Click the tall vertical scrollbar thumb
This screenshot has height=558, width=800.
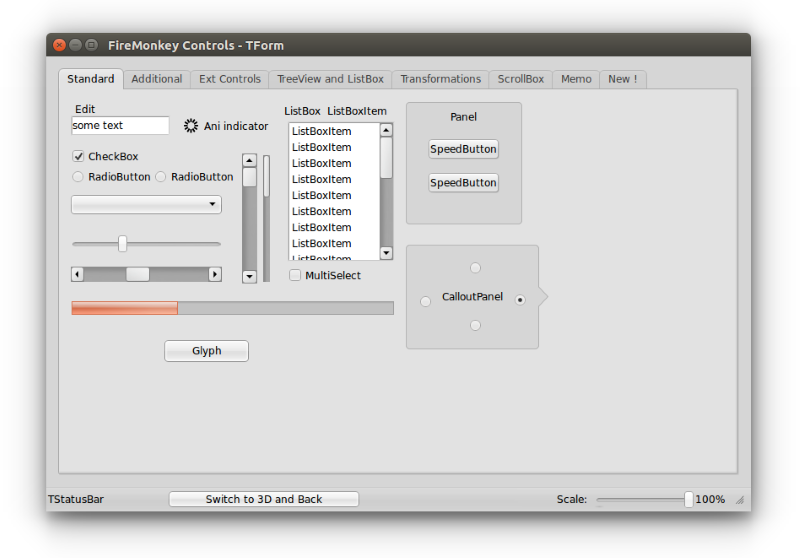click(249, 177)
